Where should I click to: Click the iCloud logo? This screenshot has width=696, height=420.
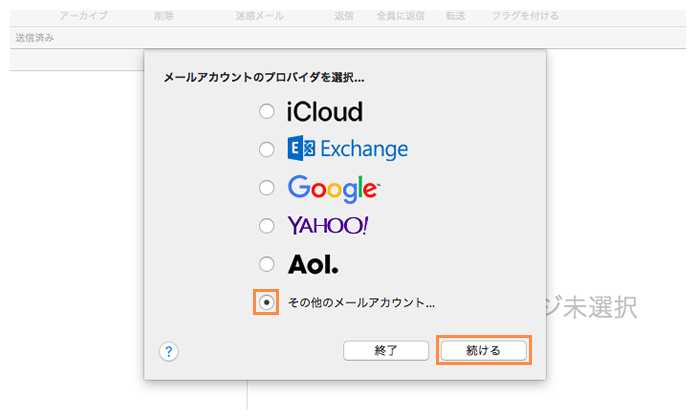[324, 111]
